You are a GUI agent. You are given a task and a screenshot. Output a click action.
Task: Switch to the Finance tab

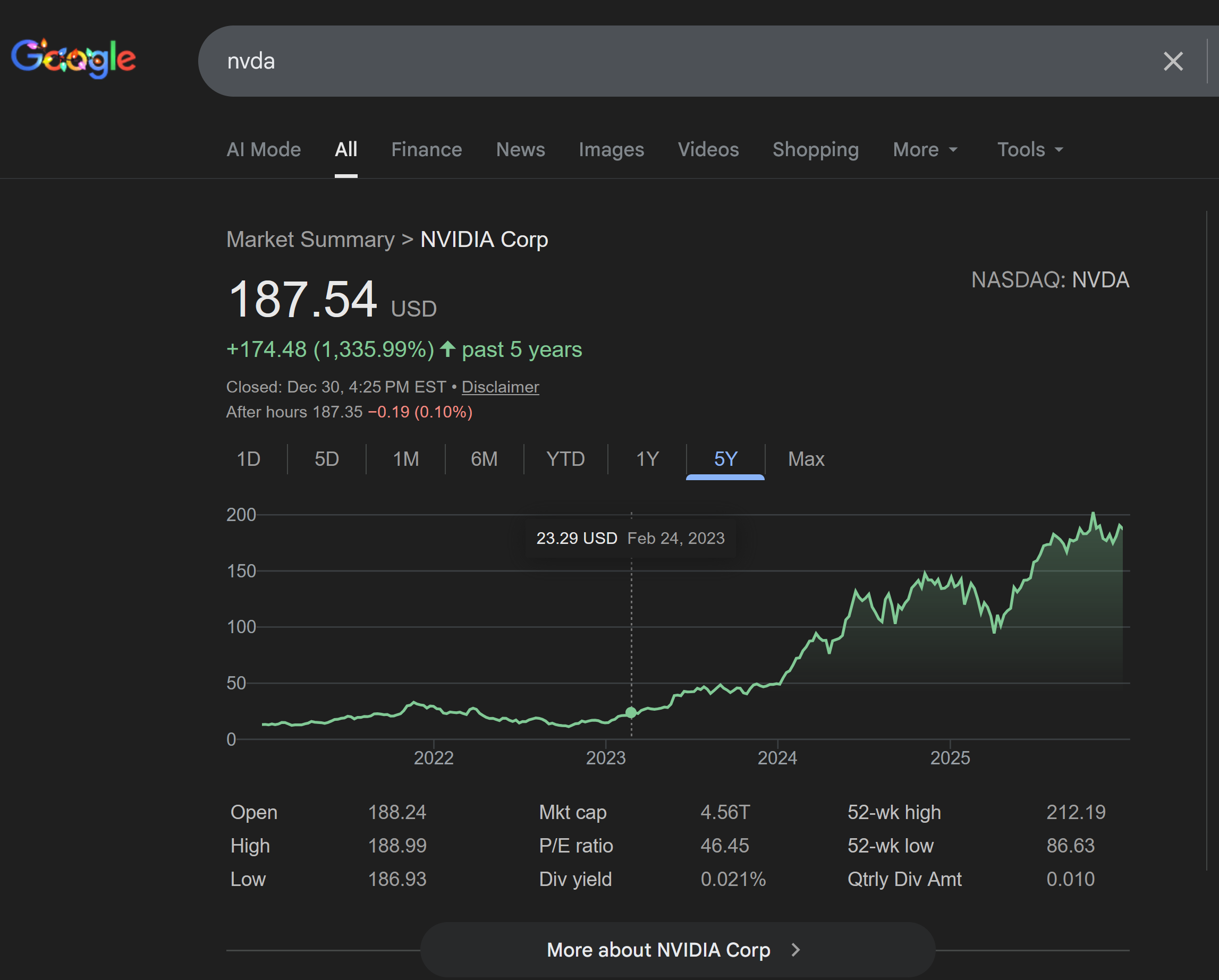point(426,150)
